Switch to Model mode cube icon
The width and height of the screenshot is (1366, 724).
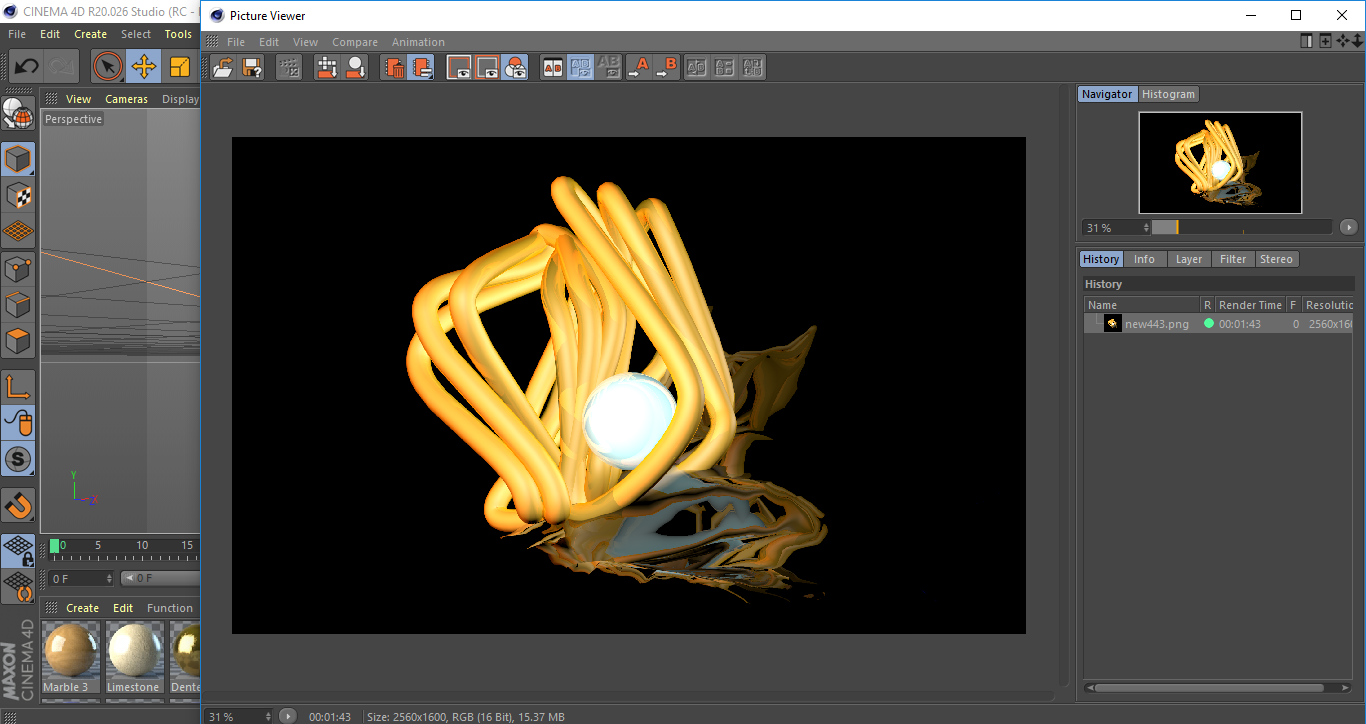[18, 159]
